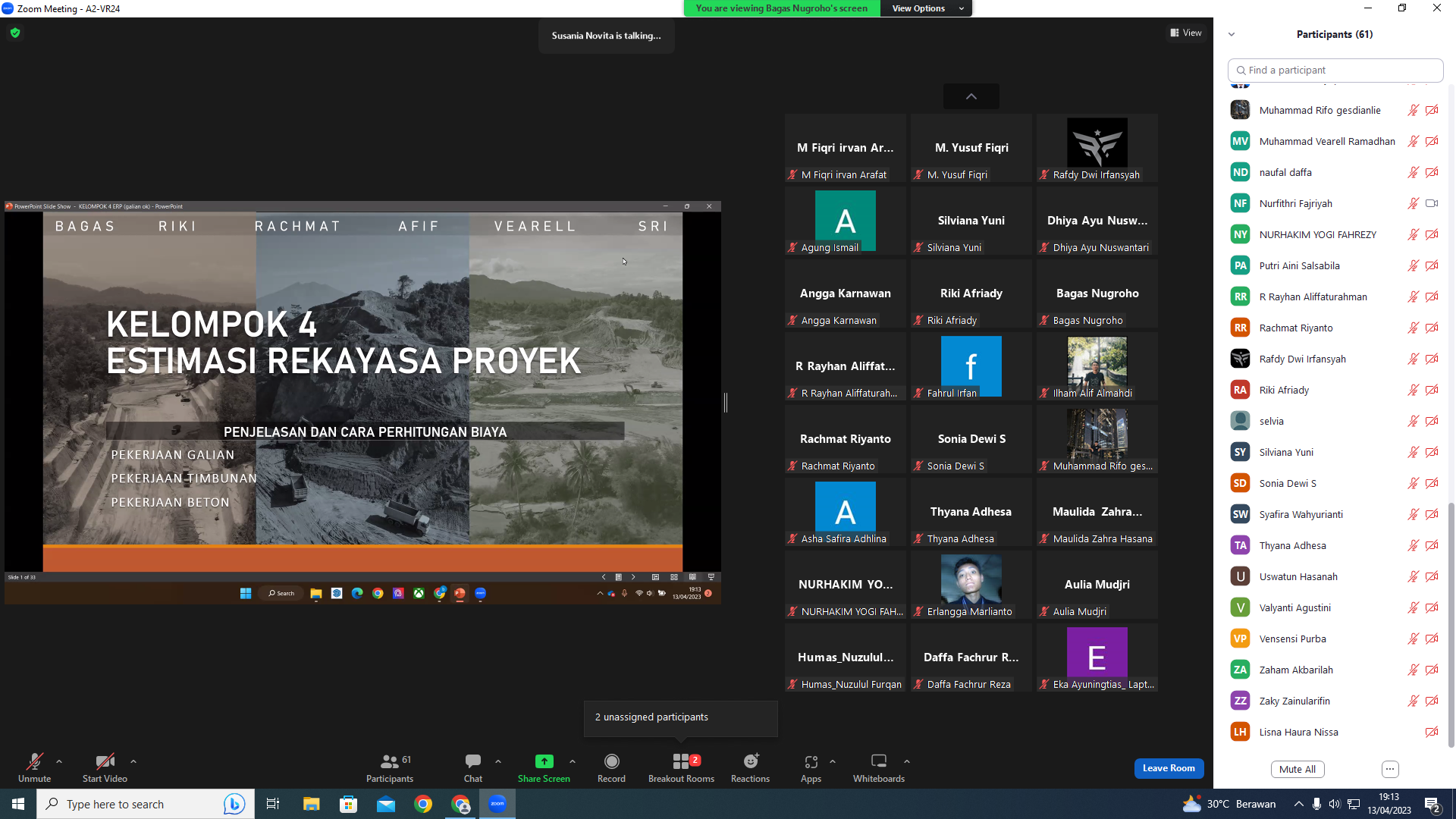1456x819 pixels.
Task: Open Task View on the taskbar
Action: pos(273,804)
